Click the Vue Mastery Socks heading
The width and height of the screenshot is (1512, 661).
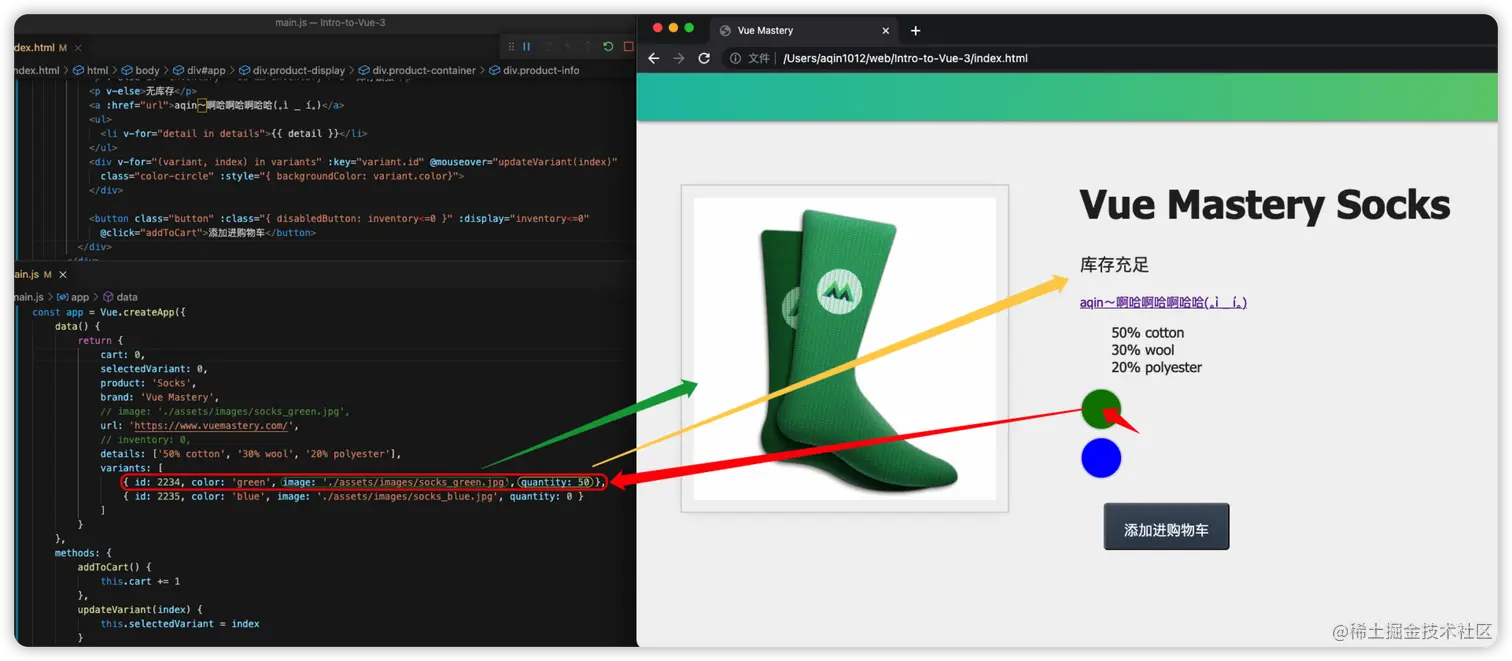[x=1265, y=205]
